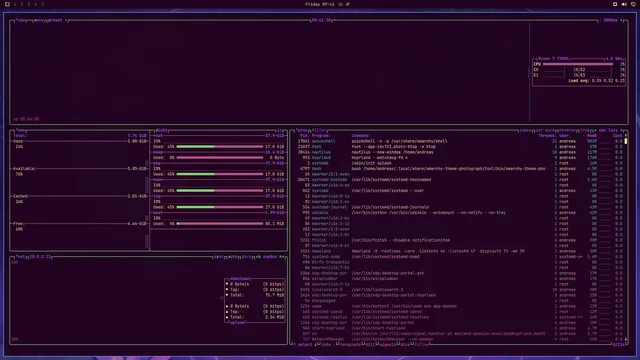Toggle the net box label
The height and width of the screenshot is (360, 640).
[20, 257]
